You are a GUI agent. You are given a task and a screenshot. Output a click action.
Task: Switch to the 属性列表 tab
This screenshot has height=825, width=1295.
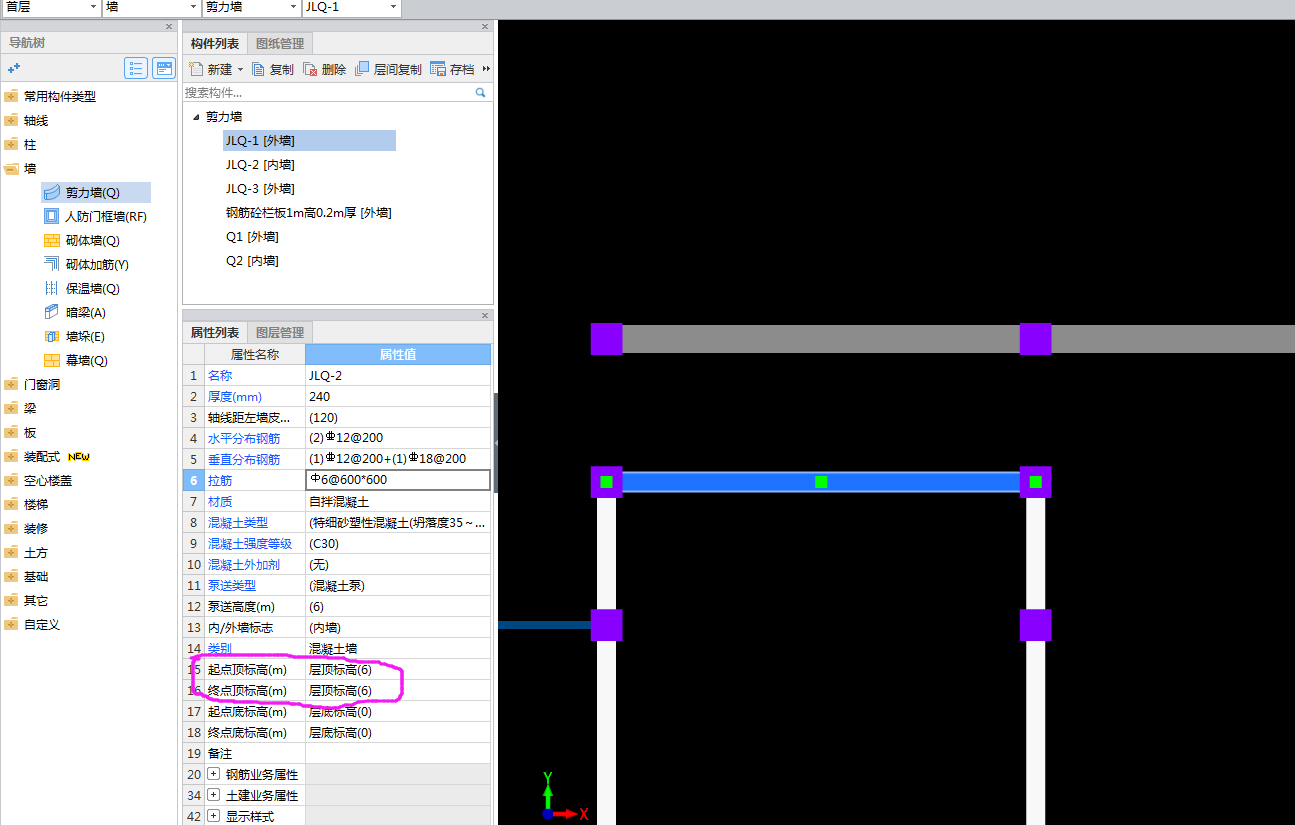pos(215,332)
